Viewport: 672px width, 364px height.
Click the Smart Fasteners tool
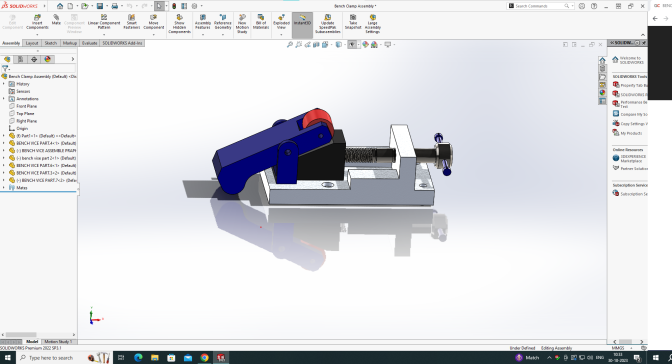[132, 22]
